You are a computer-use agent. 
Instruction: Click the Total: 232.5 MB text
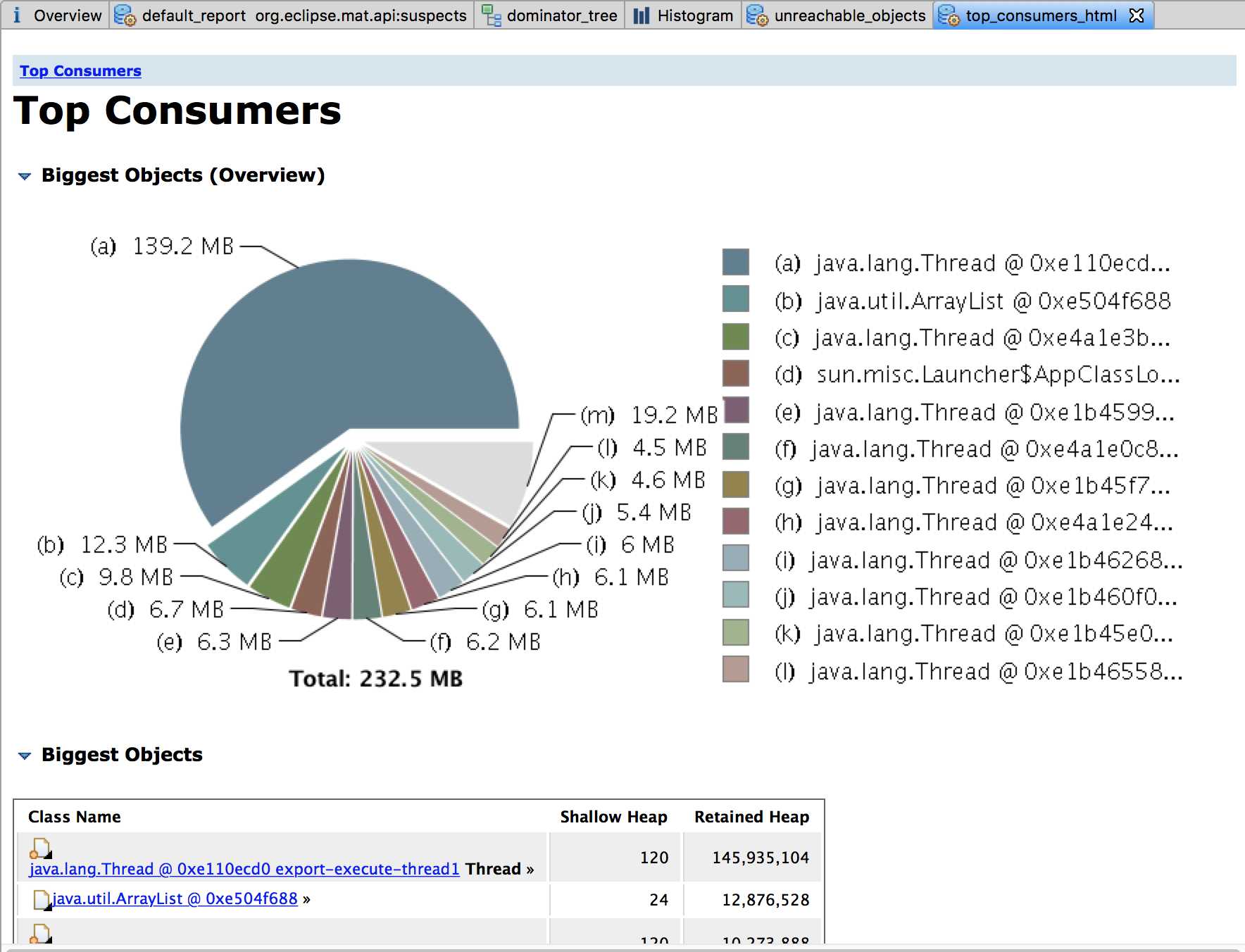point(375,679)
